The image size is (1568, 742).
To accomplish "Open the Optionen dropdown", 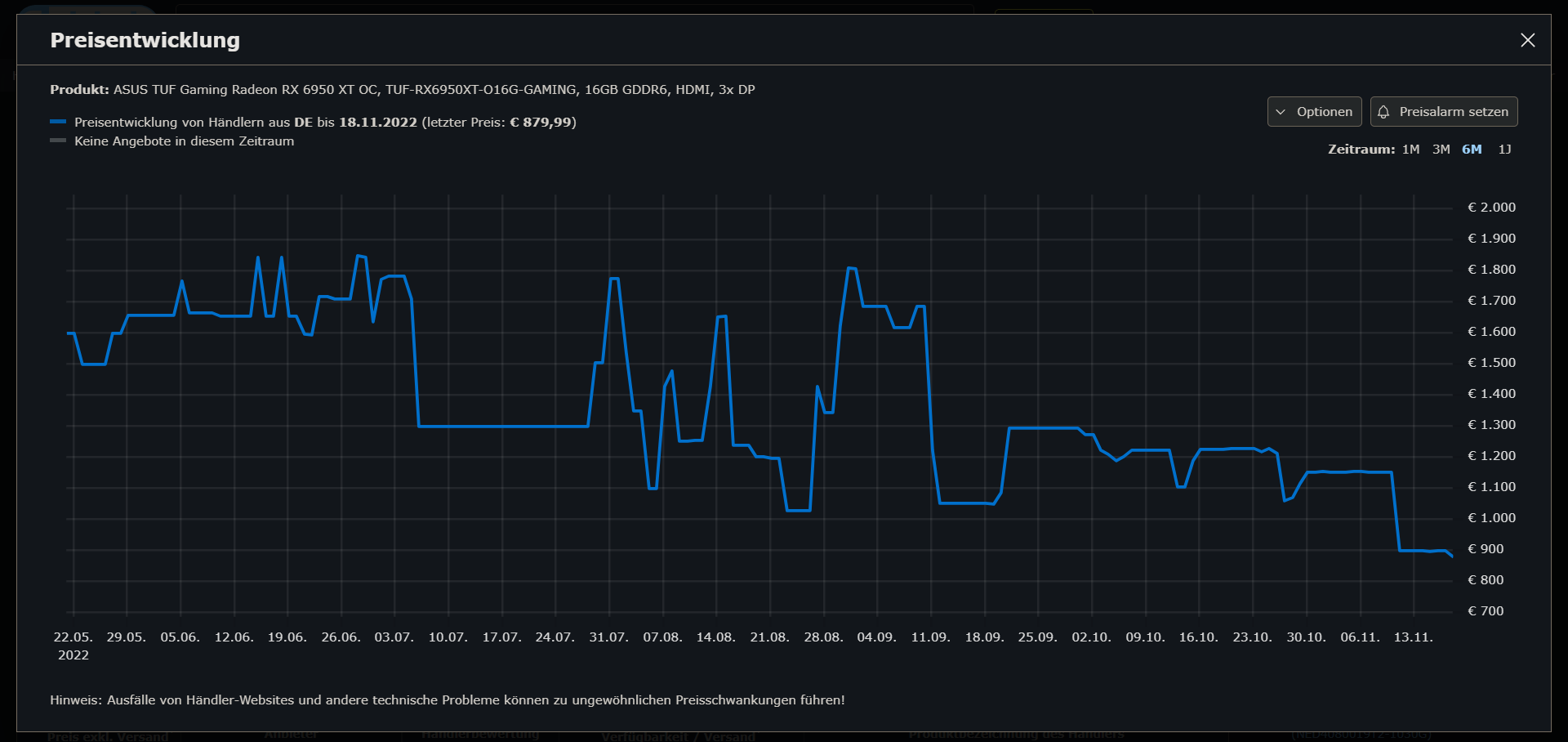I will coord(1313,111).
